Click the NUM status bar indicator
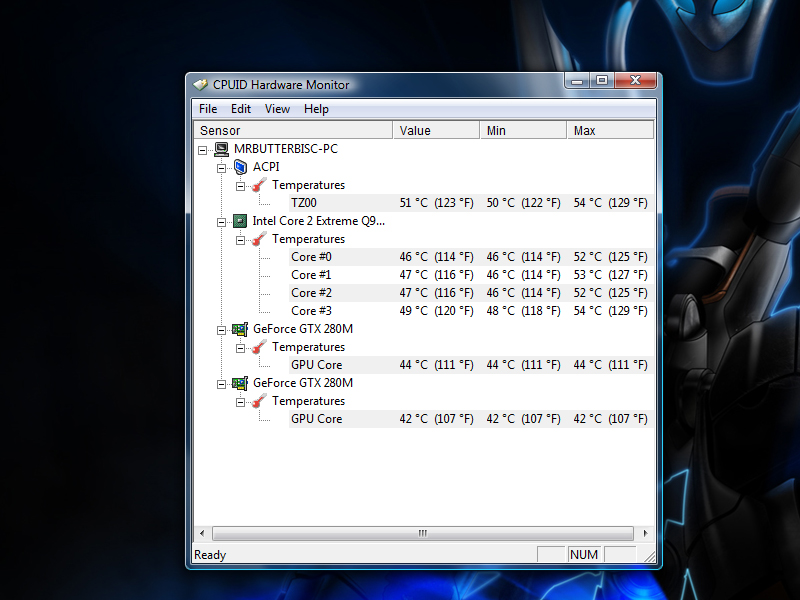 tap(584, 555)
